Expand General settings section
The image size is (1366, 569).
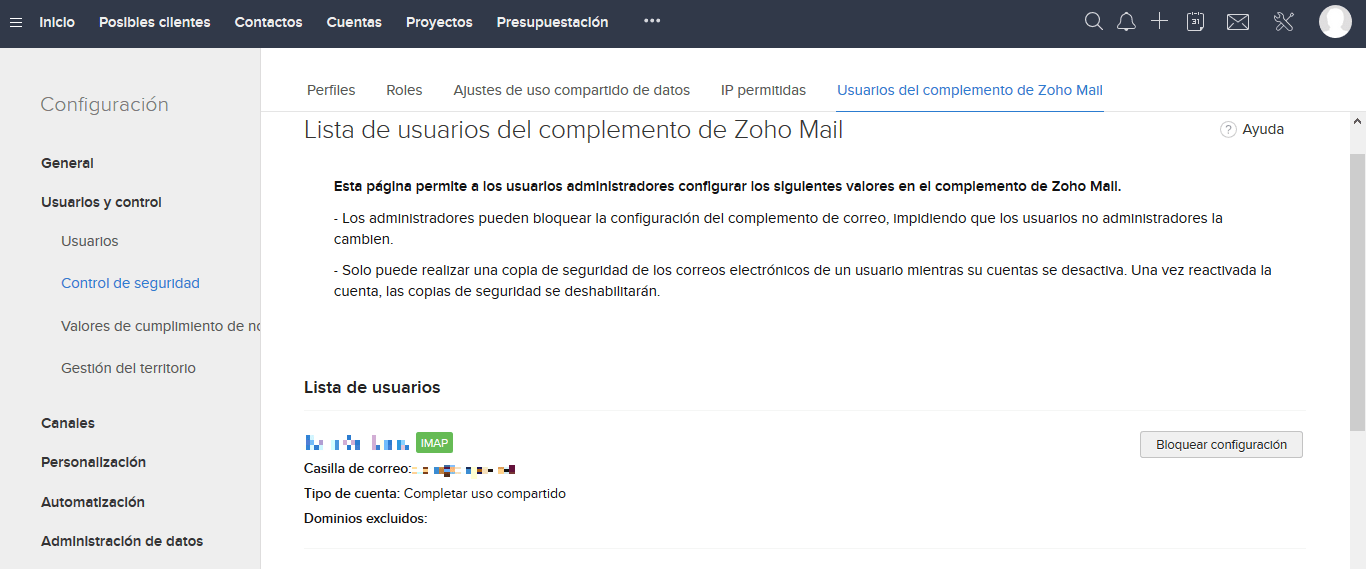pos(67,163)
